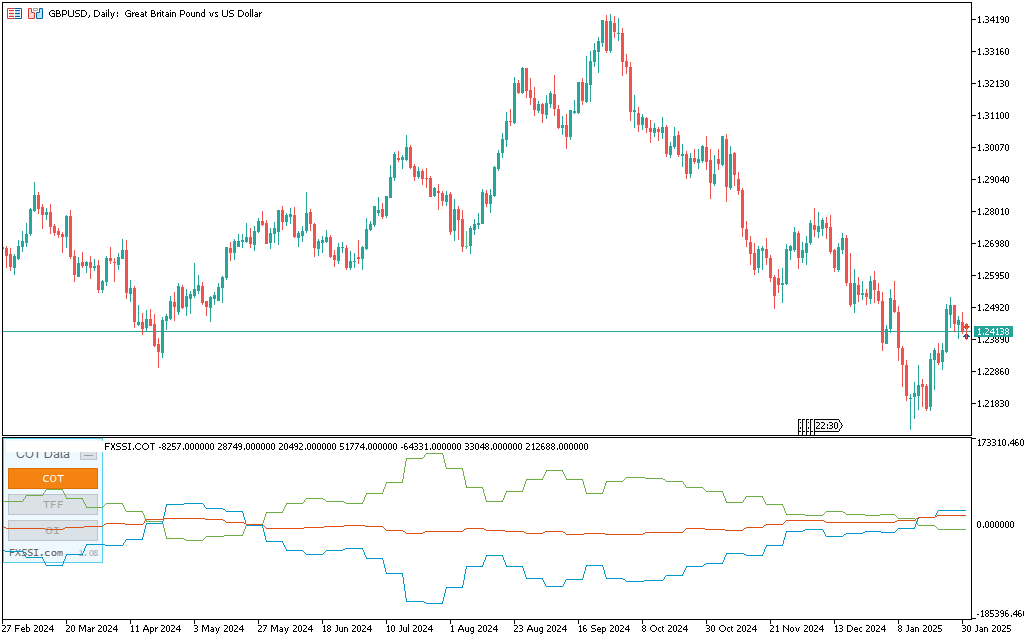This screenshot has height=640, width=1024.
Task: Click the 16 Sep 2024 date label
Action: (604, 629)
